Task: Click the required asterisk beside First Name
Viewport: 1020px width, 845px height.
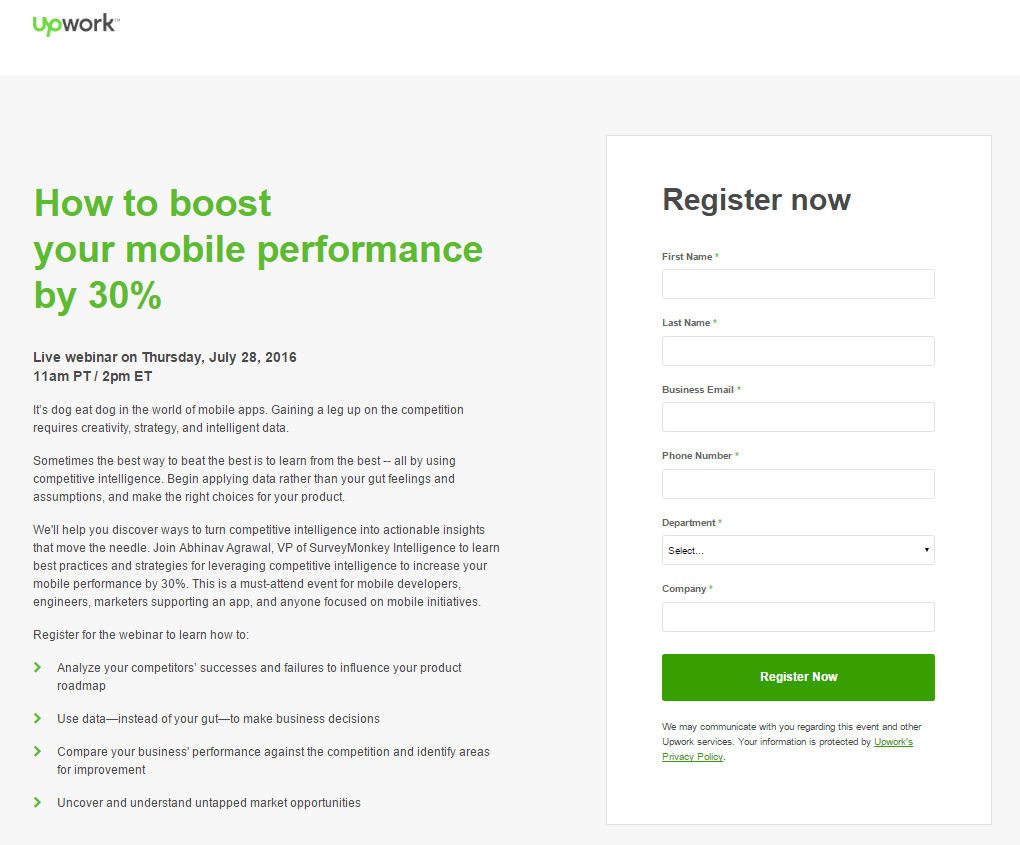Action: [716, 256]
